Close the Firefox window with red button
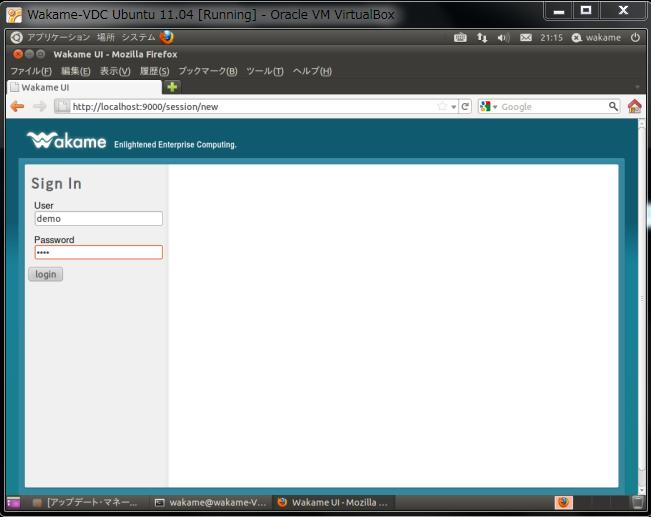651x517 pixels. coord(18,54)
